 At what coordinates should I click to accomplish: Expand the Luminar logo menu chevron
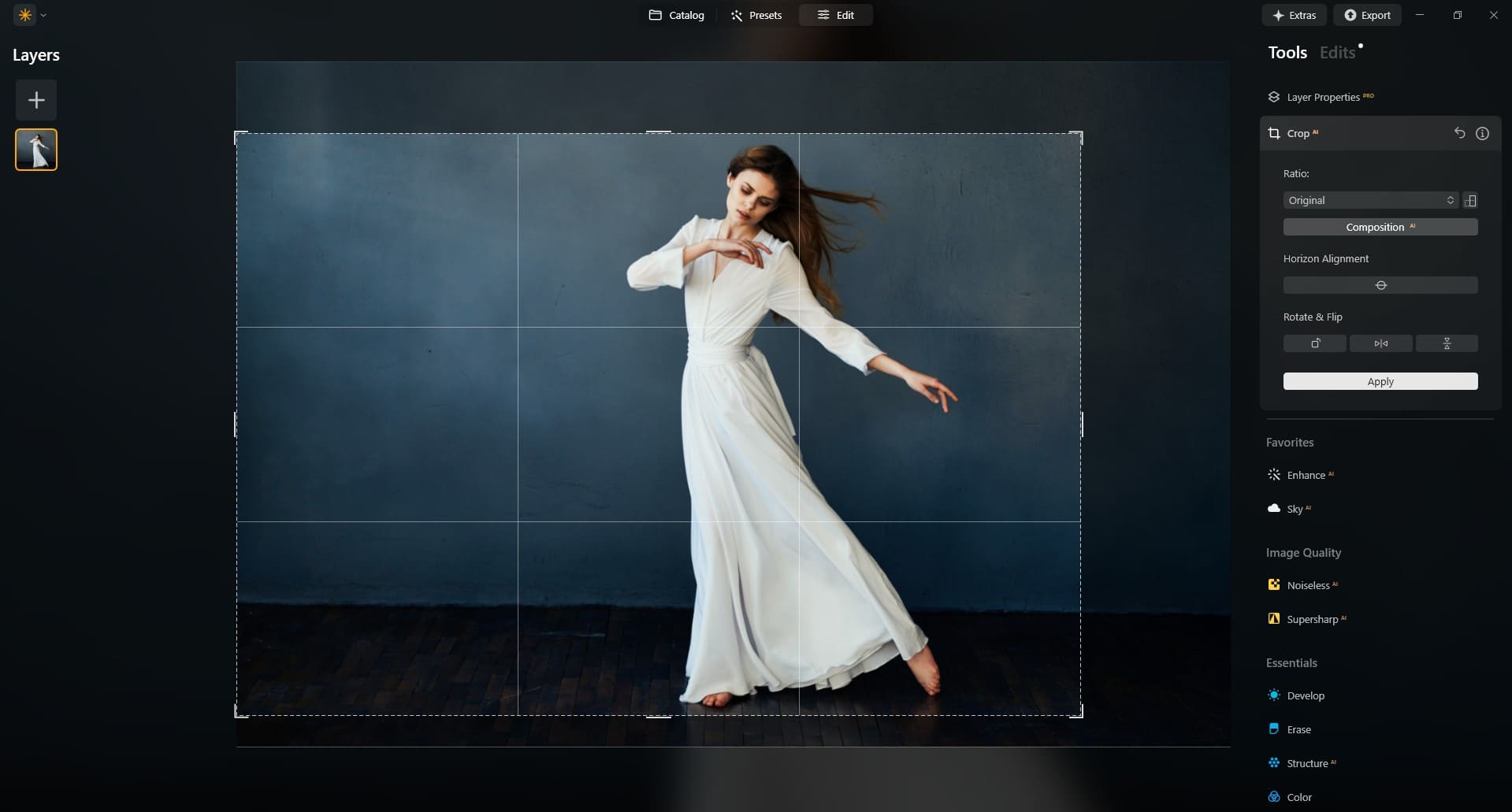tap(43, 14)
